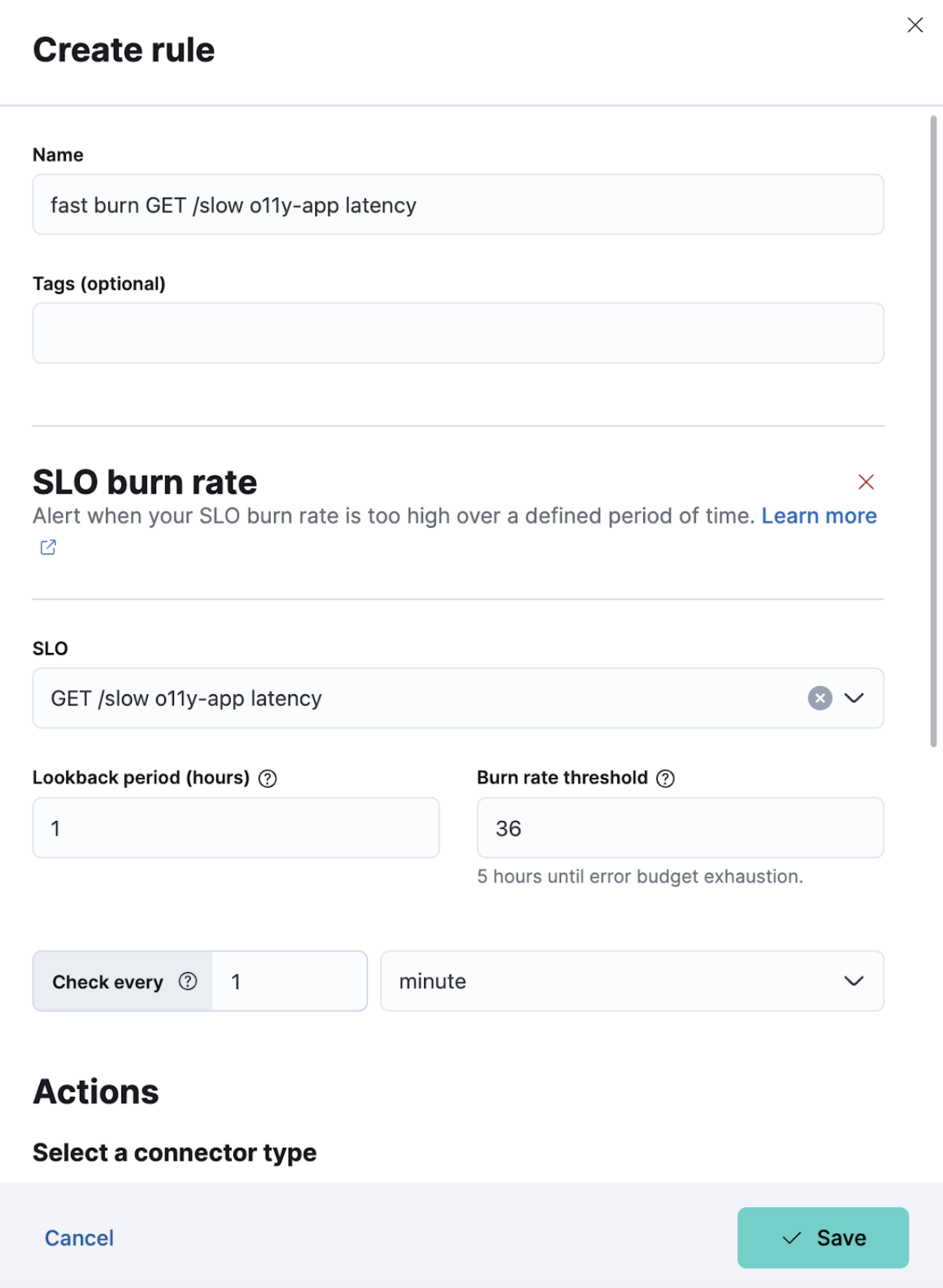Close the Create rule dialog

tap(915, 24)
